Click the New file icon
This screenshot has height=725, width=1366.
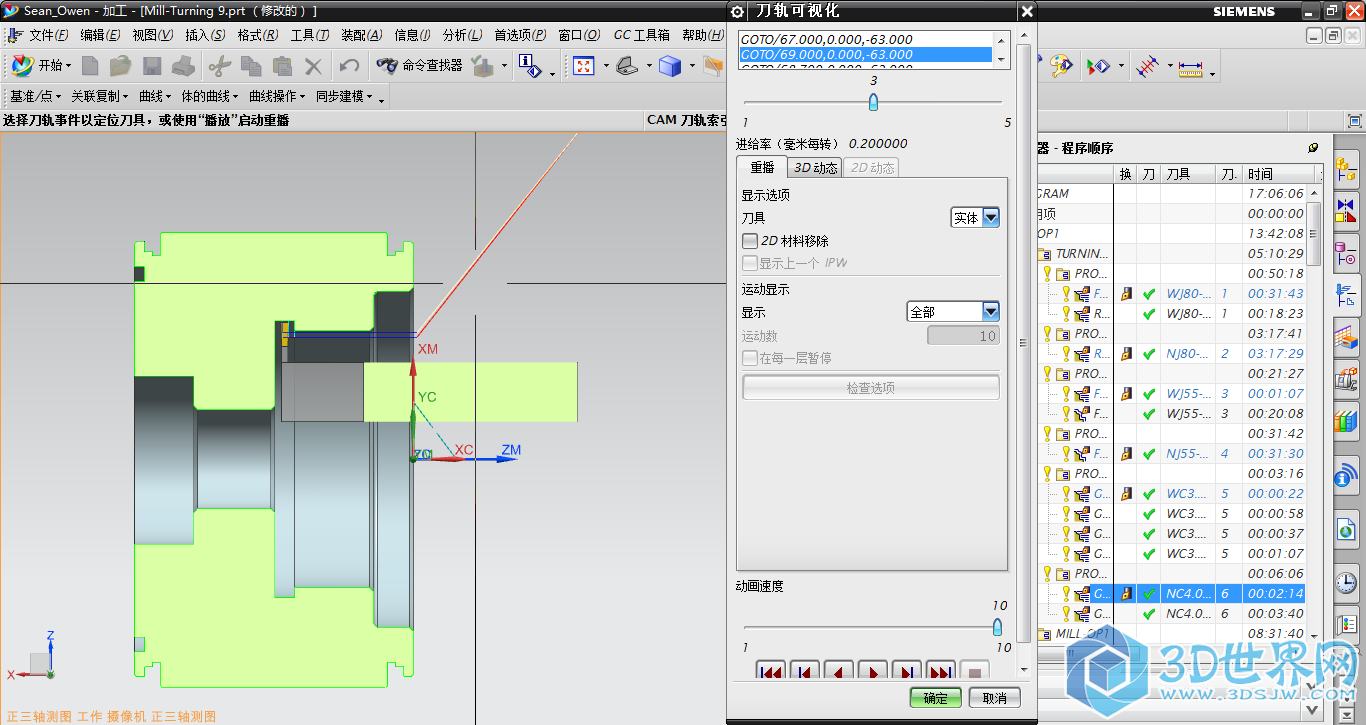[91, 66]
